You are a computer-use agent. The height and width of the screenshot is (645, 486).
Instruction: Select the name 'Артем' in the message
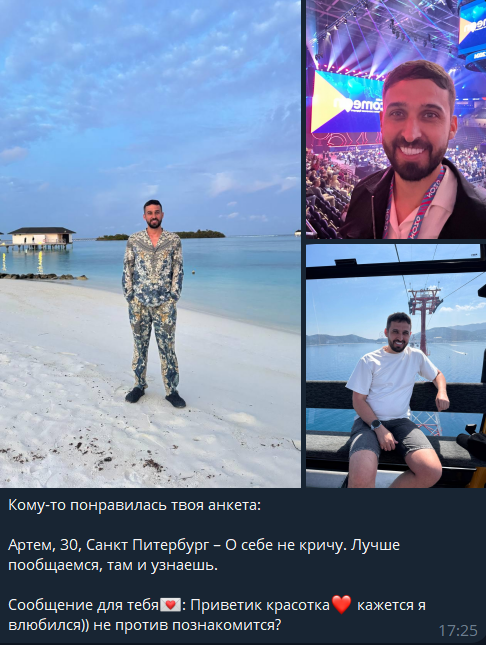pyautogui.click(x=32, y=545)
